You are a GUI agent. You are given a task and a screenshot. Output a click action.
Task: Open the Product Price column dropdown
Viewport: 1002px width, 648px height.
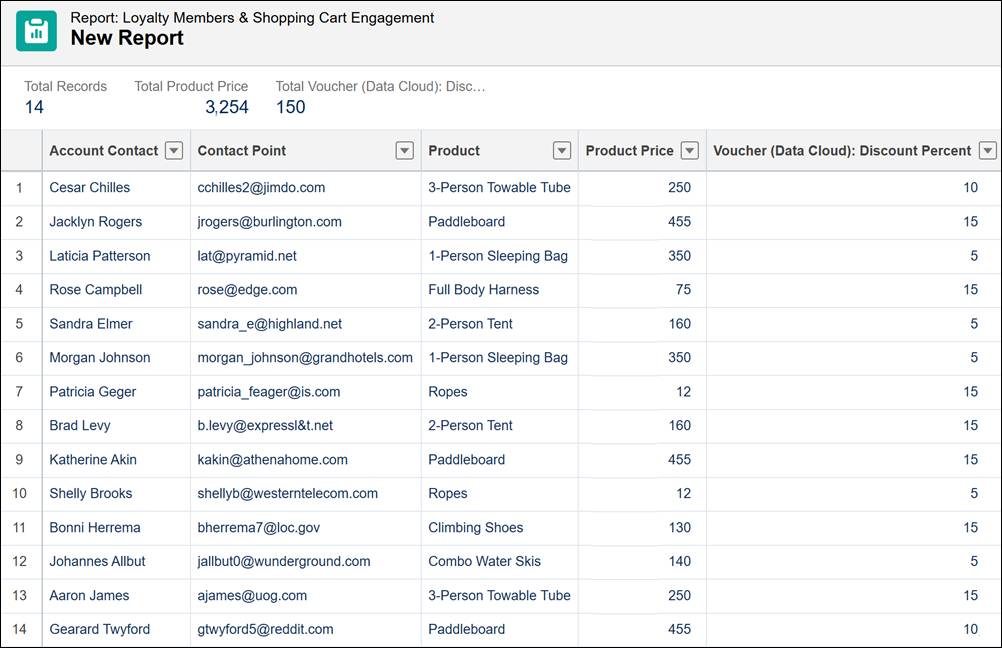[690, 151]
